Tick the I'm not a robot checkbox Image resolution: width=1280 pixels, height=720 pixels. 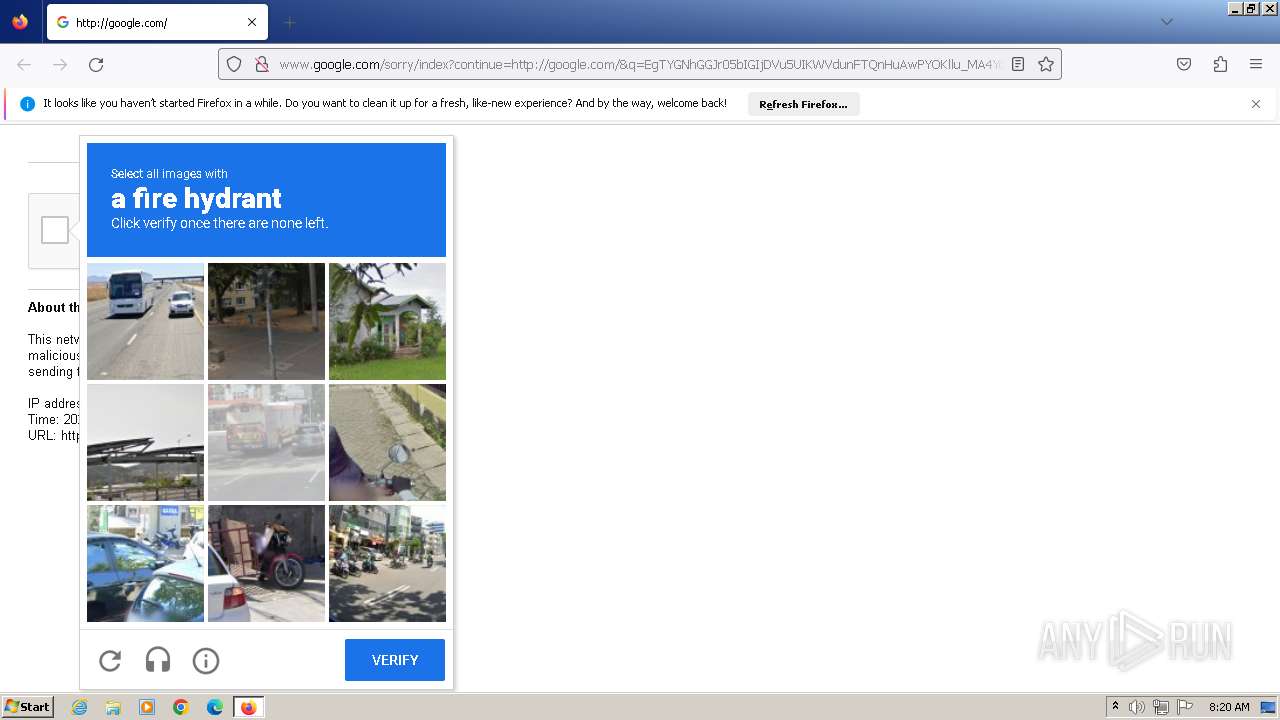[x=55, y=230]
